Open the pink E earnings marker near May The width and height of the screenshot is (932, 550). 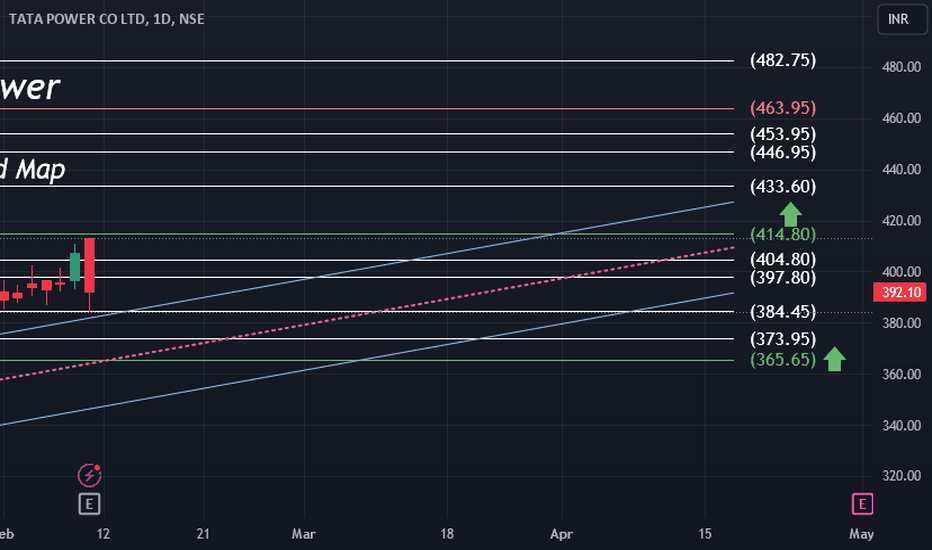point(862,504)
